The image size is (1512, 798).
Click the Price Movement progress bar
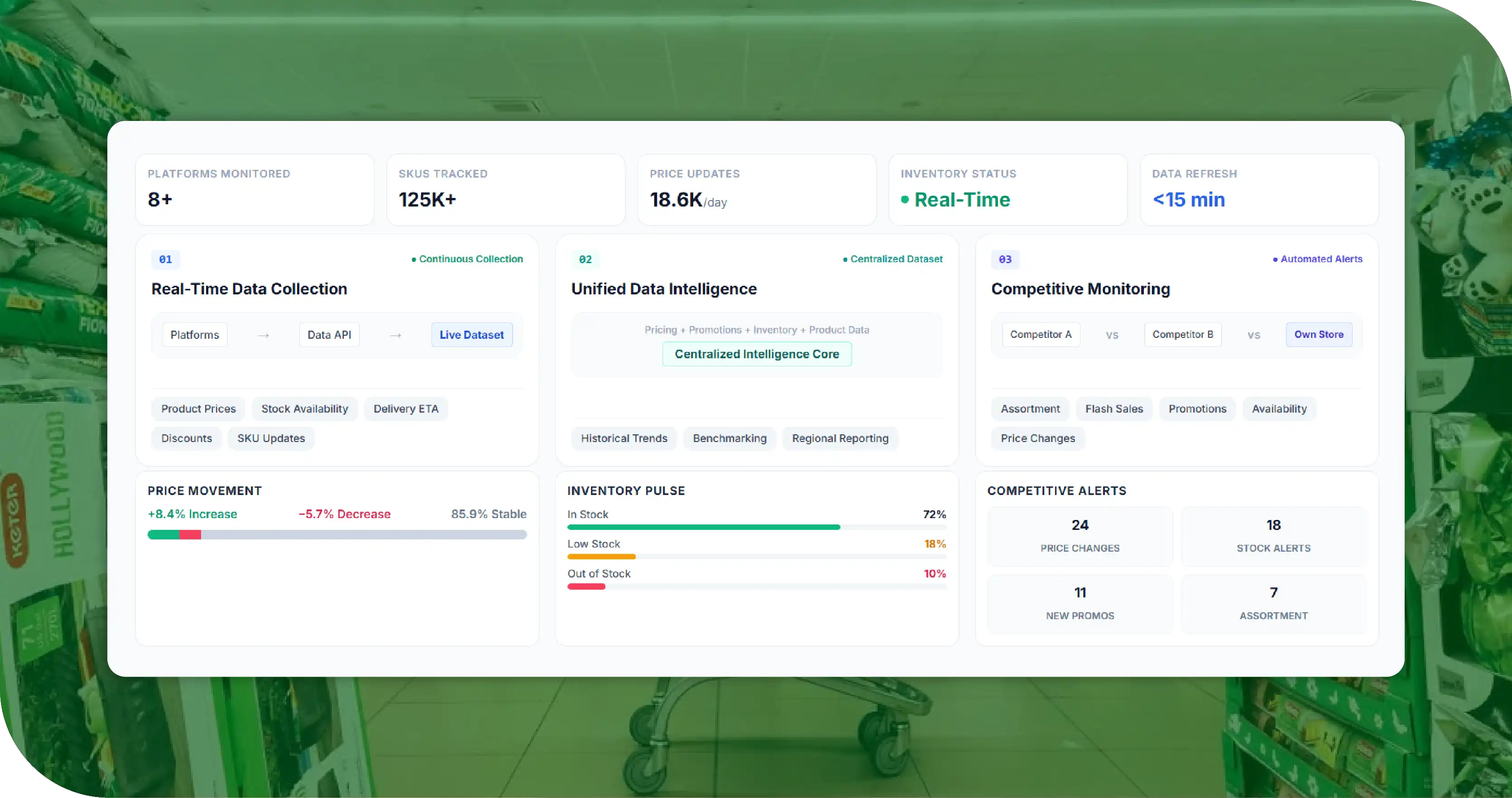coord(337,534)
